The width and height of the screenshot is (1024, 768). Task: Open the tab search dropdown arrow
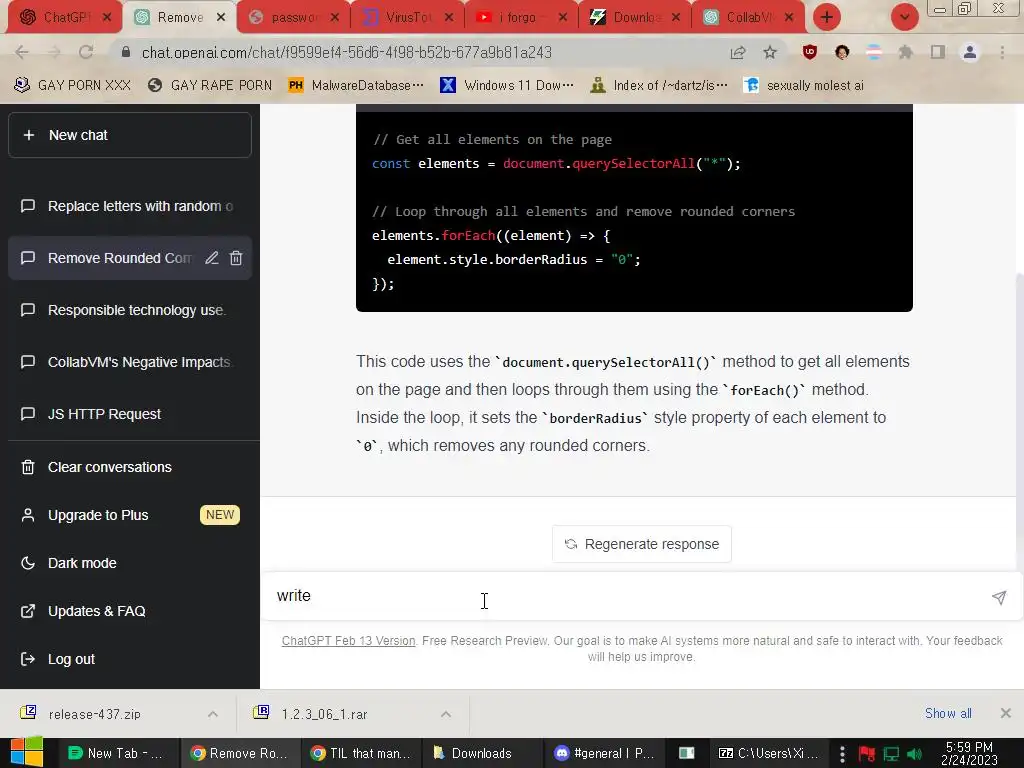904,18
